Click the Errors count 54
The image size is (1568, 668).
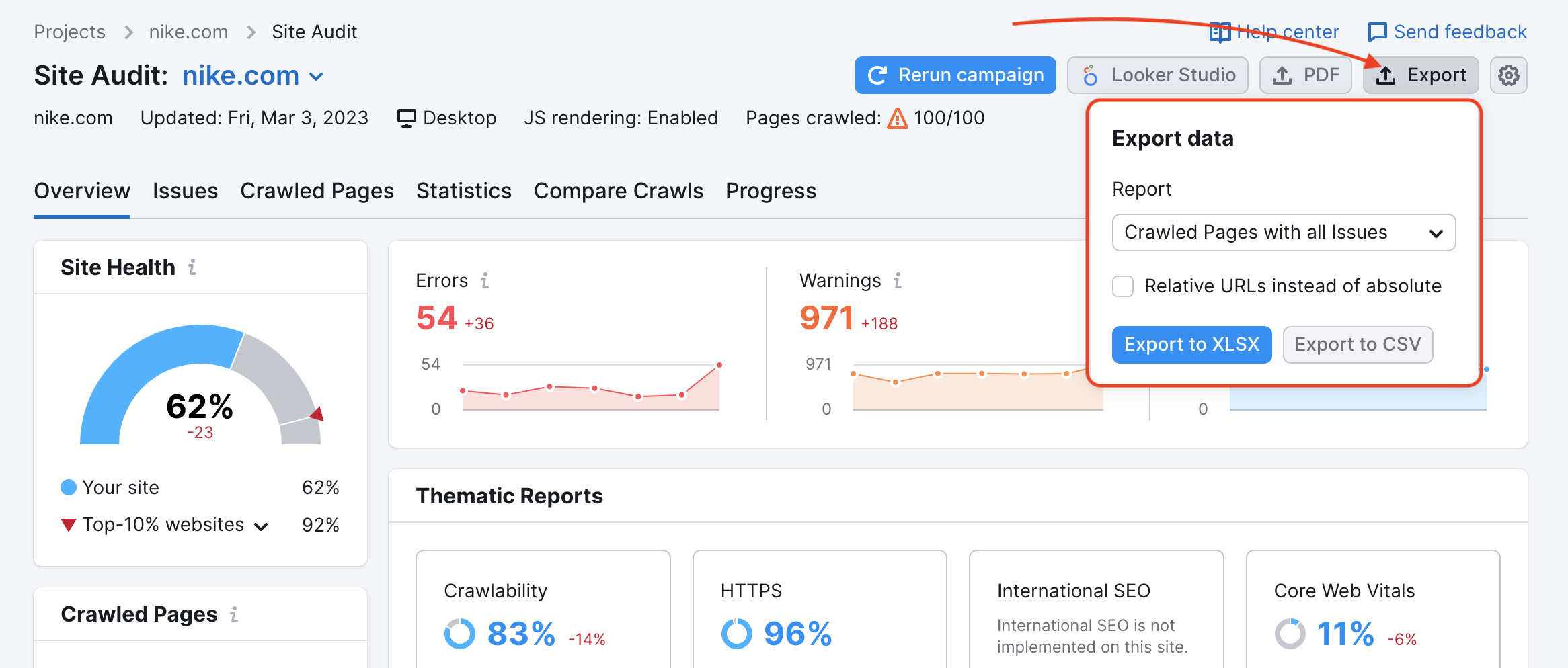click(x=436, y=318)
